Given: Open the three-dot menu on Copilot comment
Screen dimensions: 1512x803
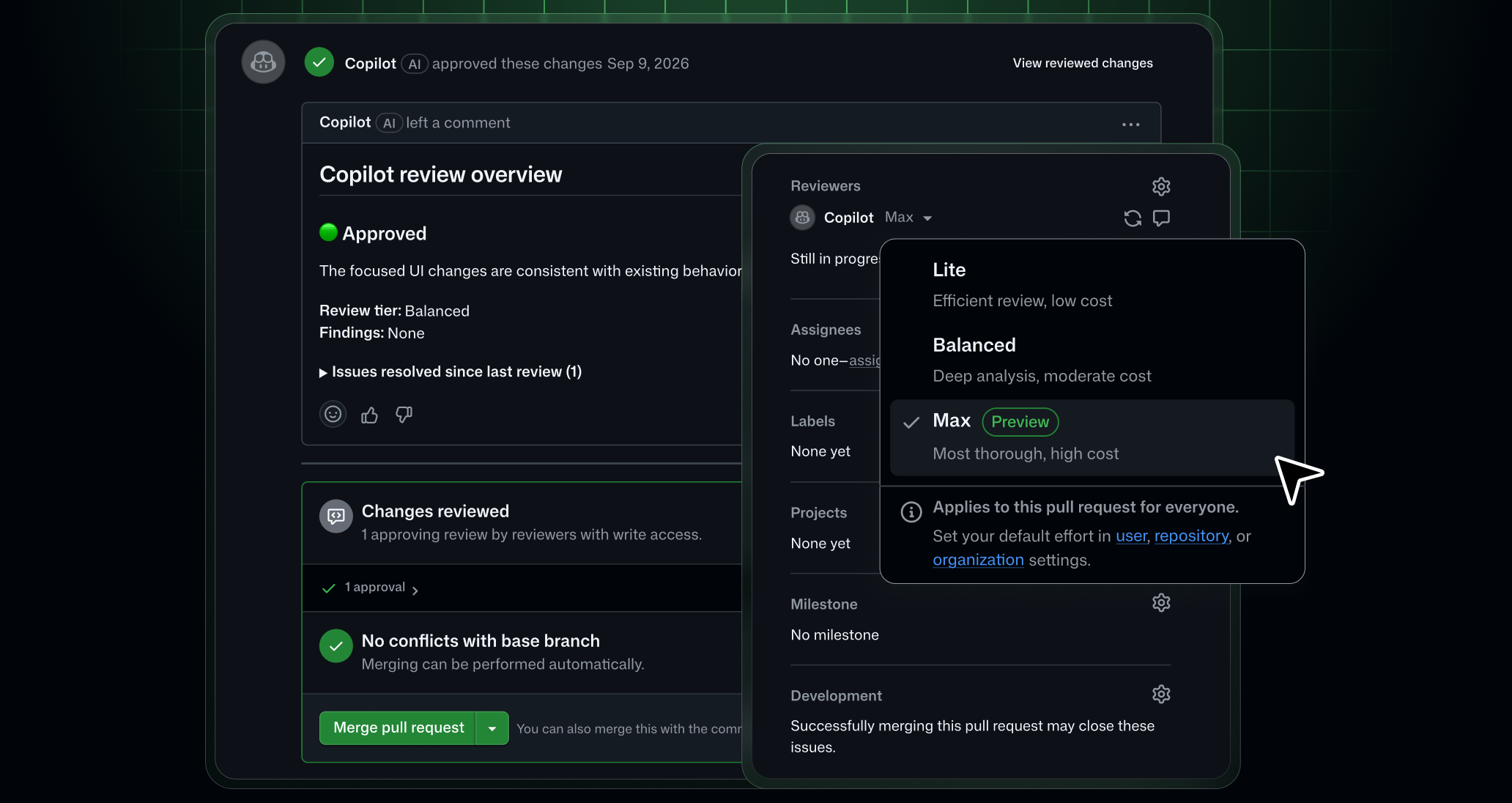Looking at the screenshot, I should click(1131, 124).
